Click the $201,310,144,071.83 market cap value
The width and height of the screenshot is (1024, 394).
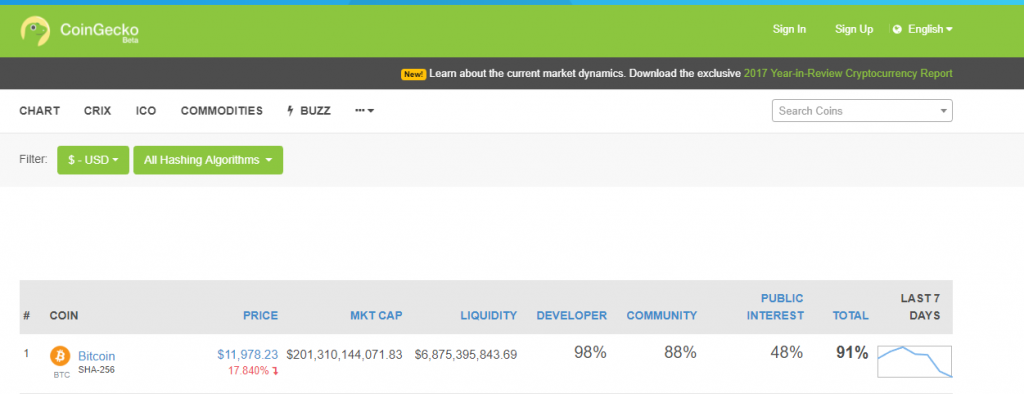click(x=344, y=354)
